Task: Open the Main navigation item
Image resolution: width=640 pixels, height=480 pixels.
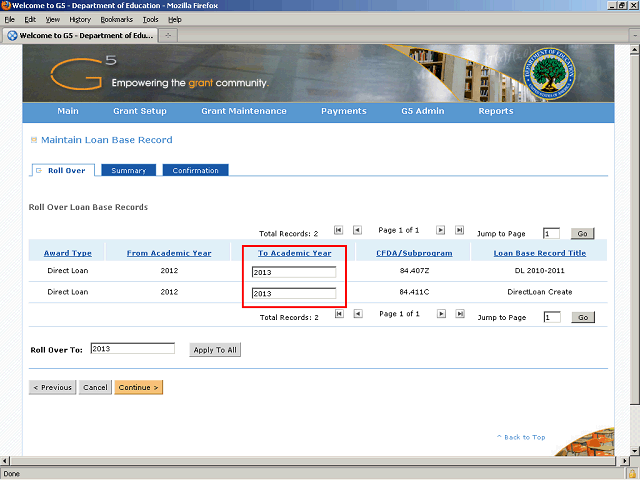Action: point(68,111)
